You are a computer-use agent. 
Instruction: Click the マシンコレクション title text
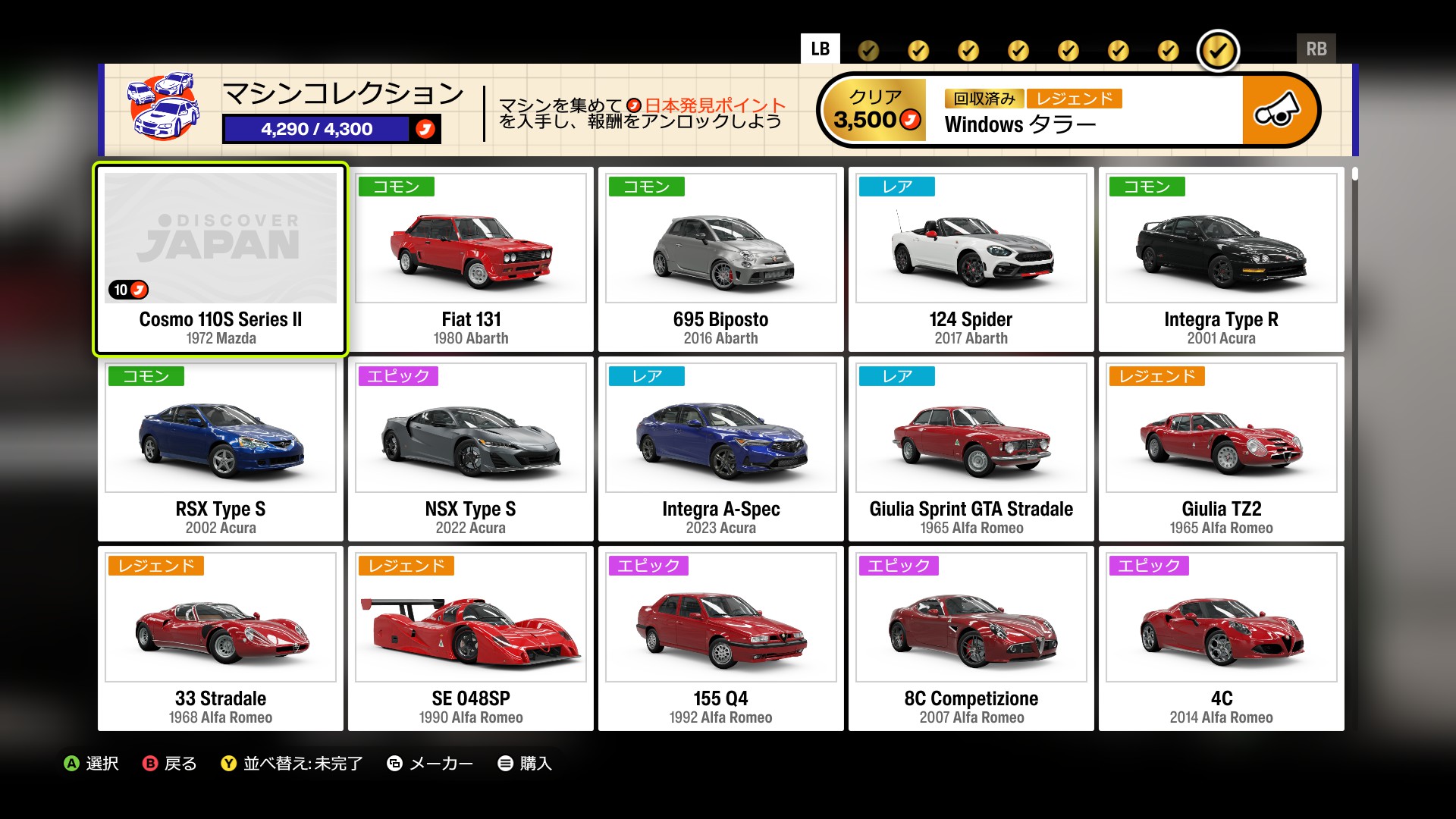[344, 93]
